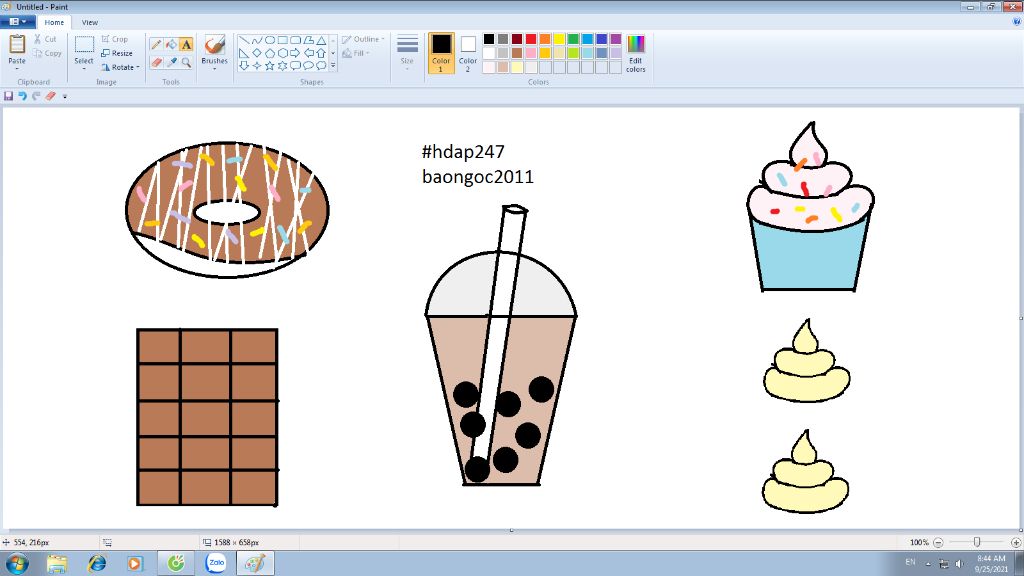Image resolution: width=1024 pixels, height=576 pixels.
Task: Select the Pencil tool
Action: tap(156, 44)
